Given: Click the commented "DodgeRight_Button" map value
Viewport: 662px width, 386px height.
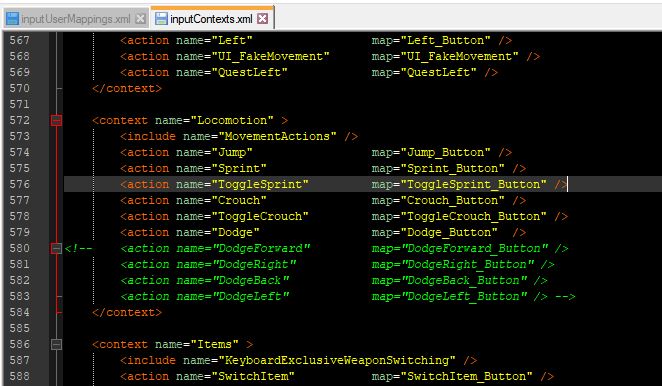Looking at the screenshot, I should tap(468, 264).
